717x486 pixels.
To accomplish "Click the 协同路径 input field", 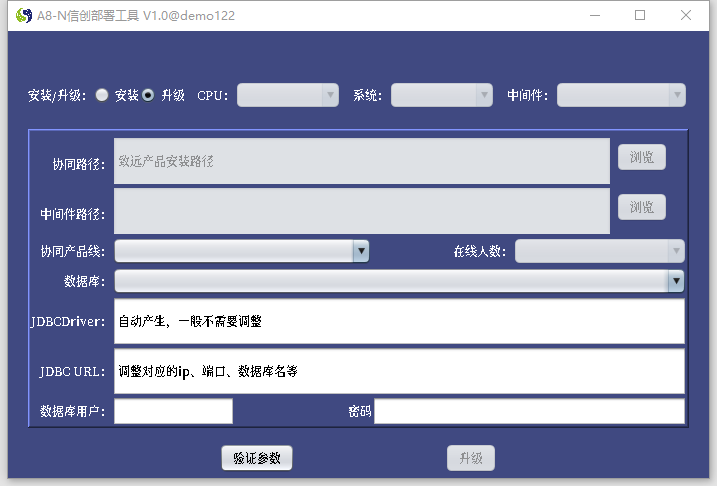I will (x=362, y=161).
